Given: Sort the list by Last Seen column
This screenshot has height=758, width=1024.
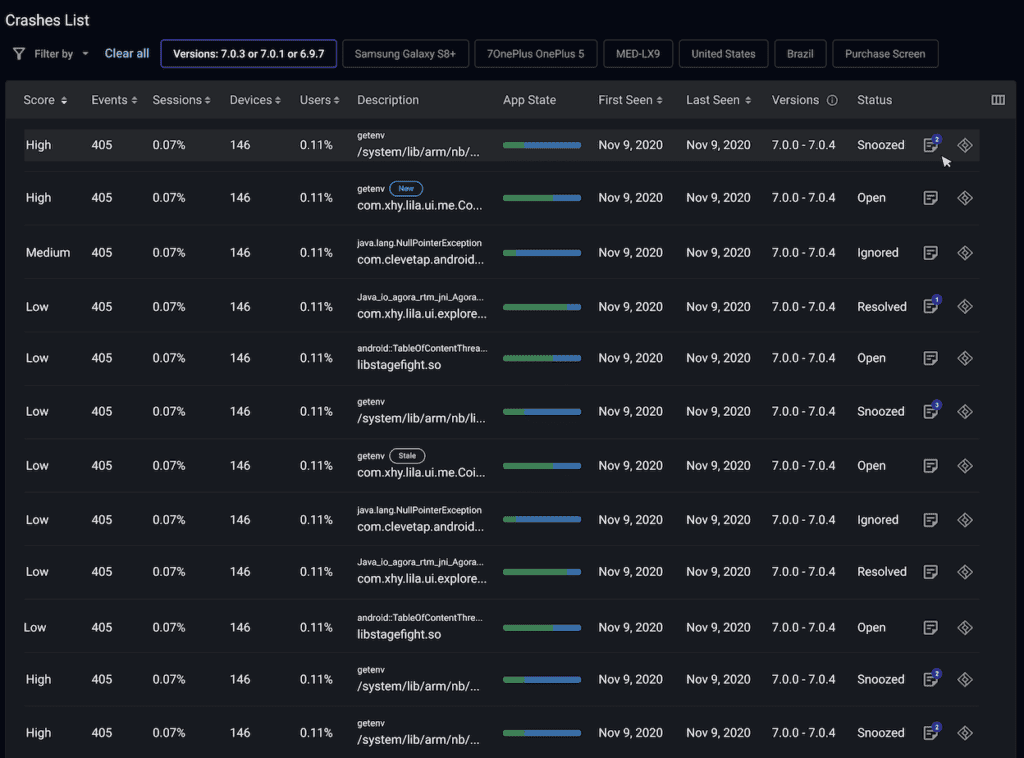Looking at the screenshot, I should [716, 100].
